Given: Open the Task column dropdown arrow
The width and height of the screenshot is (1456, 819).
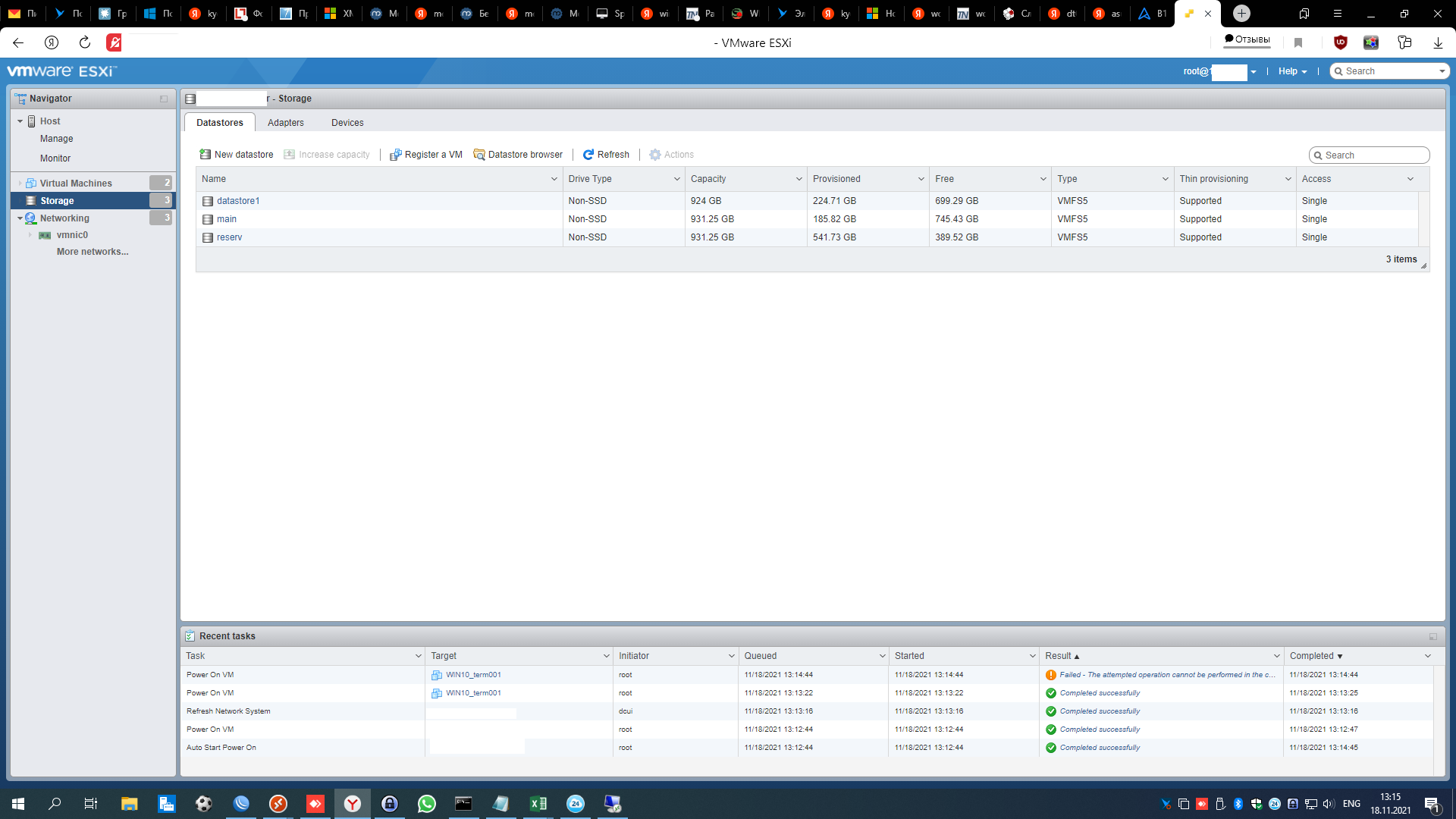Looking at the screenshot, I should click(419, 656).
